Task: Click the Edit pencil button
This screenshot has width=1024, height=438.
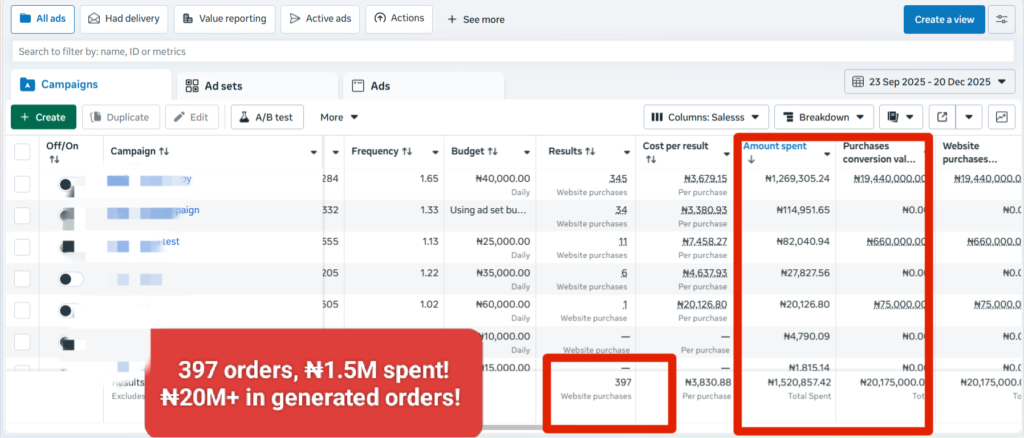Action: coord(191,117)
